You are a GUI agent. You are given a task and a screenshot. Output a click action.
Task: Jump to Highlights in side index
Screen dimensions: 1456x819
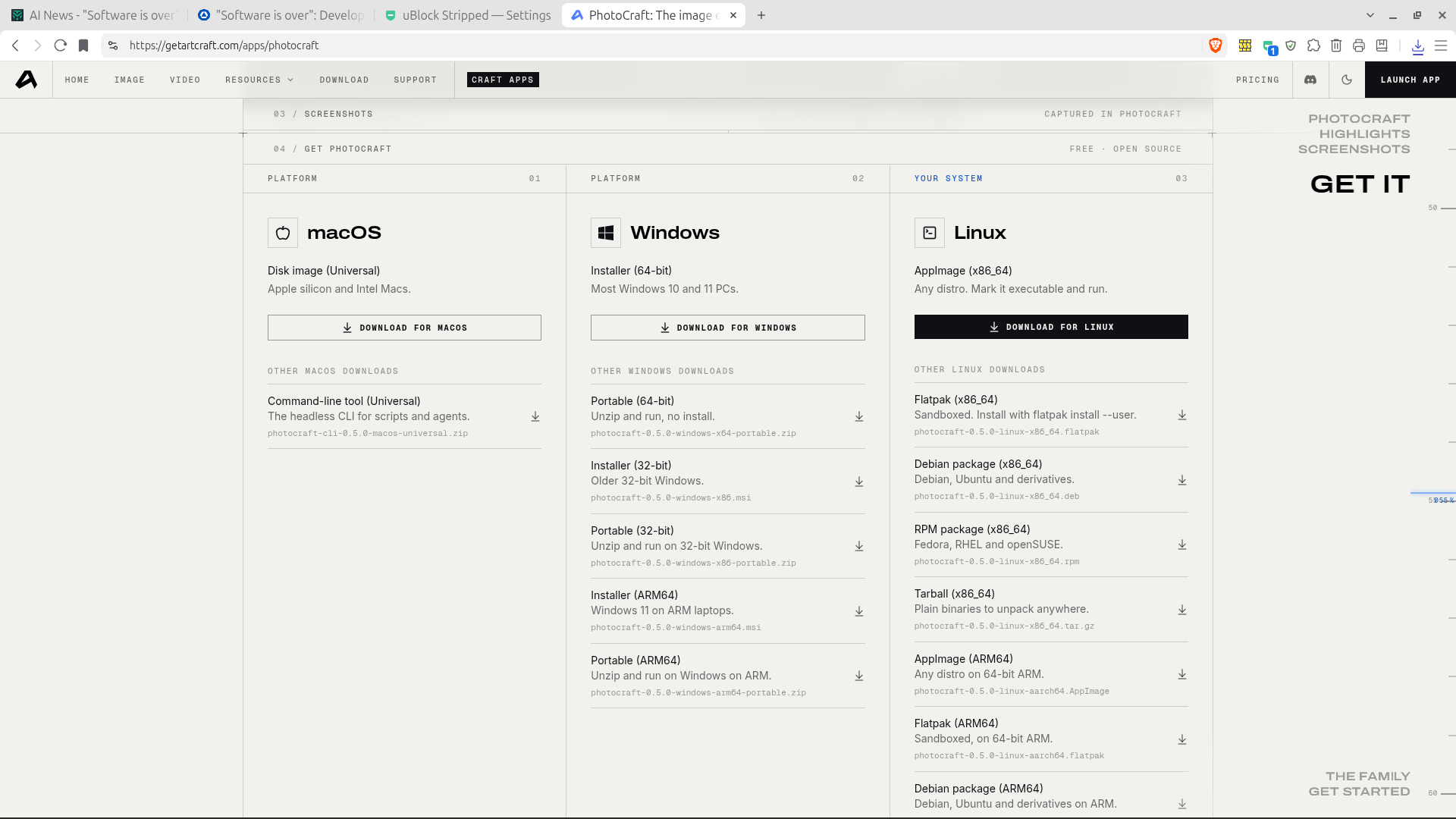(1365, 134)
